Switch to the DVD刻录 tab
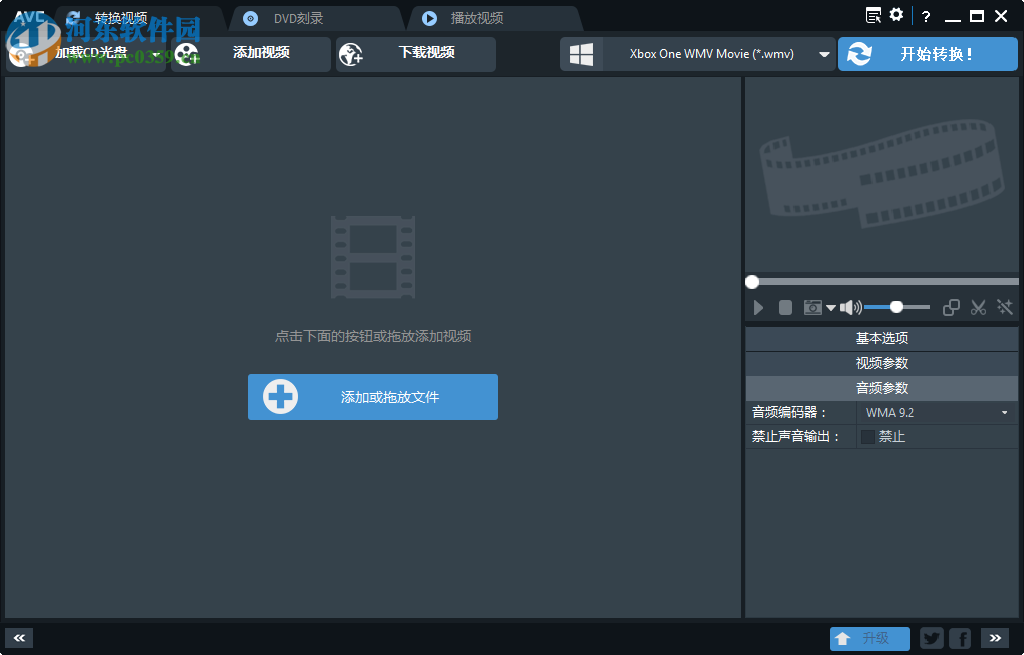Image resolution: width=1024 pixels, height=655 pixels. pyautogui.click(x=298, y=17)
